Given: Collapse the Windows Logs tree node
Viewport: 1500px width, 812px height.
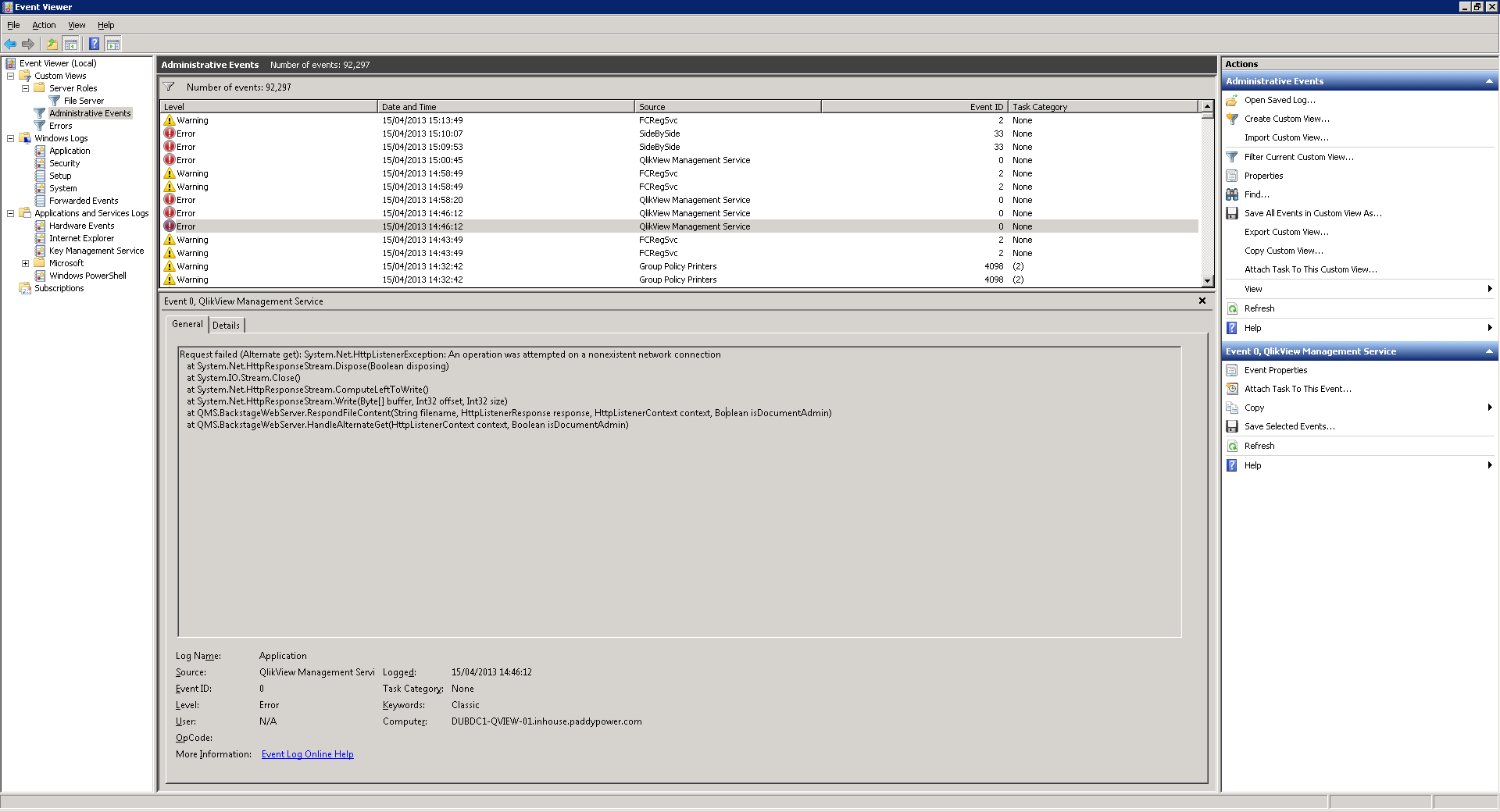Looking at the screenshot, I should click(x=10, y=138).
